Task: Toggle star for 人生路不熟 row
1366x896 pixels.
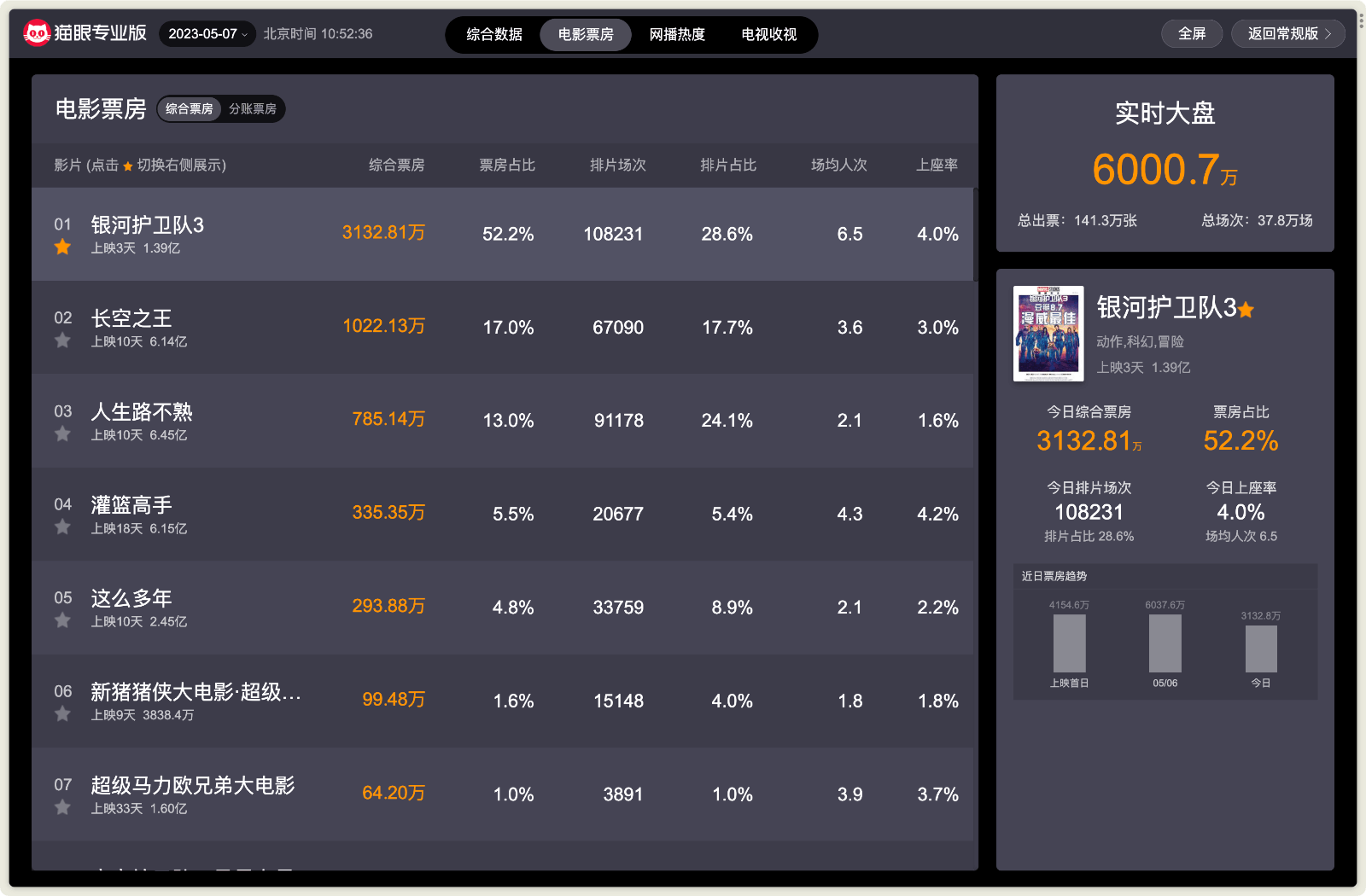Action: tap(62, 434)
